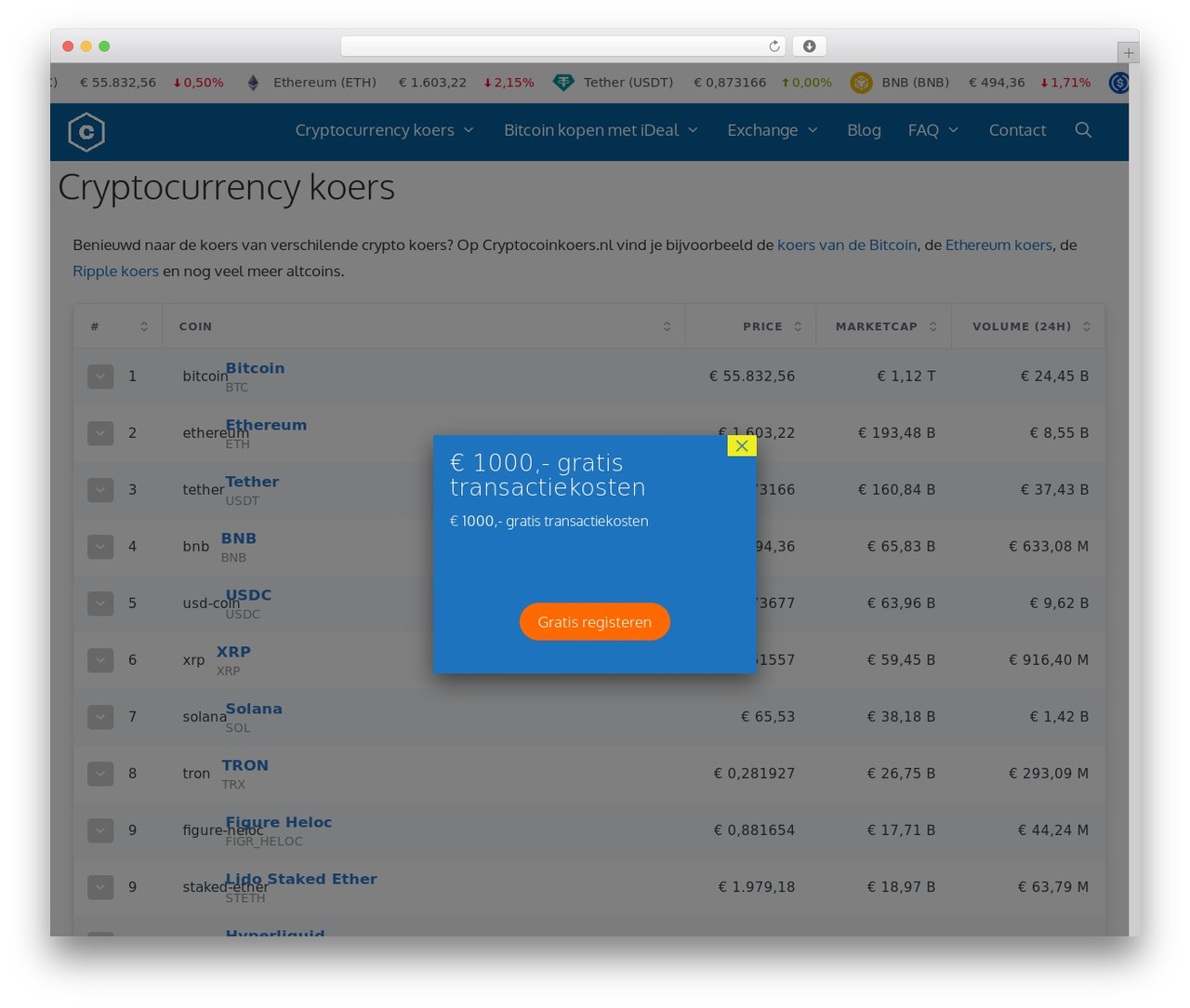Go to the Blog page
The width and height of the screenshot is (1190, 1008).
[864, 130]
